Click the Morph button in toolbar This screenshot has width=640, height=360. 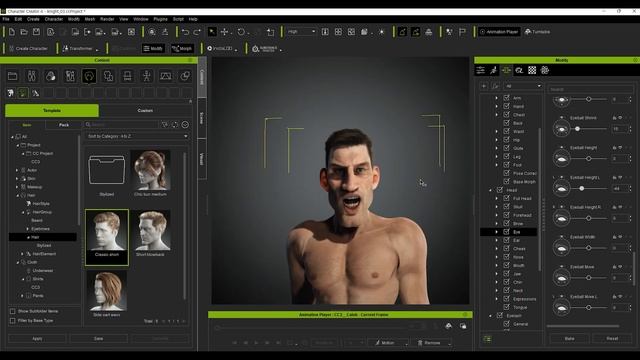(182, 48)
